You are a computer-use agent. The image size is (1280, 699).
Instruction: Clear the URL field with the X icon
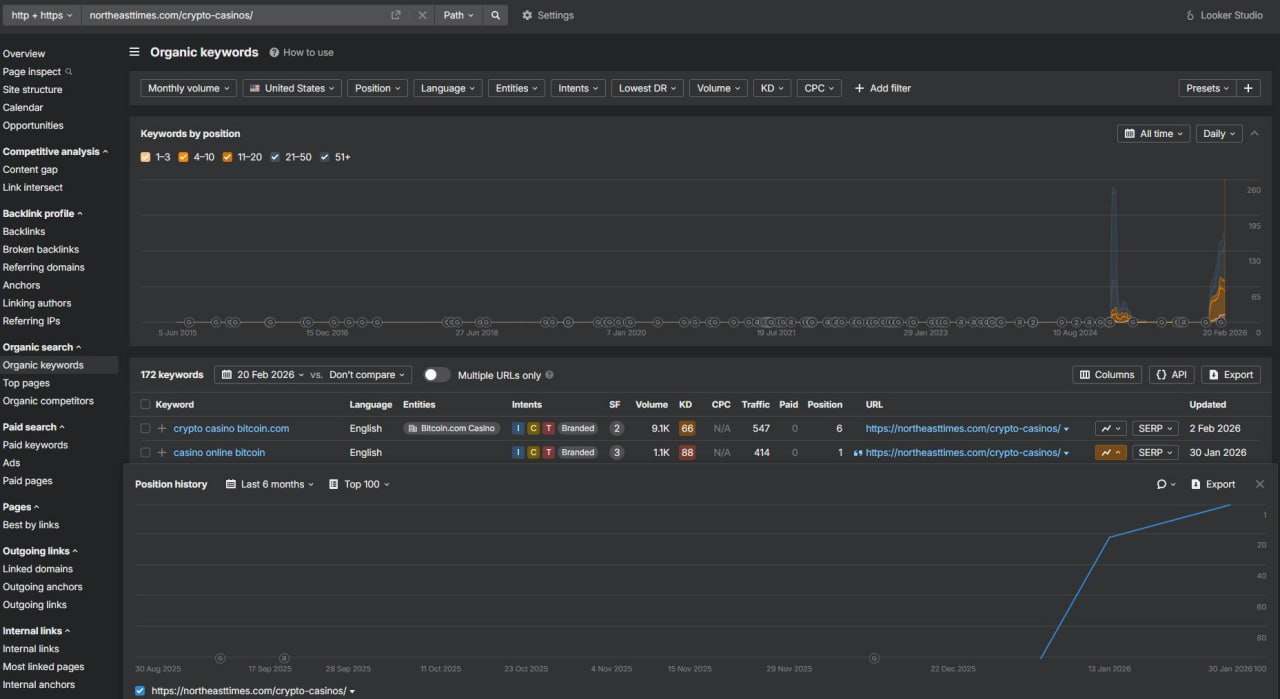click(422, 15)
